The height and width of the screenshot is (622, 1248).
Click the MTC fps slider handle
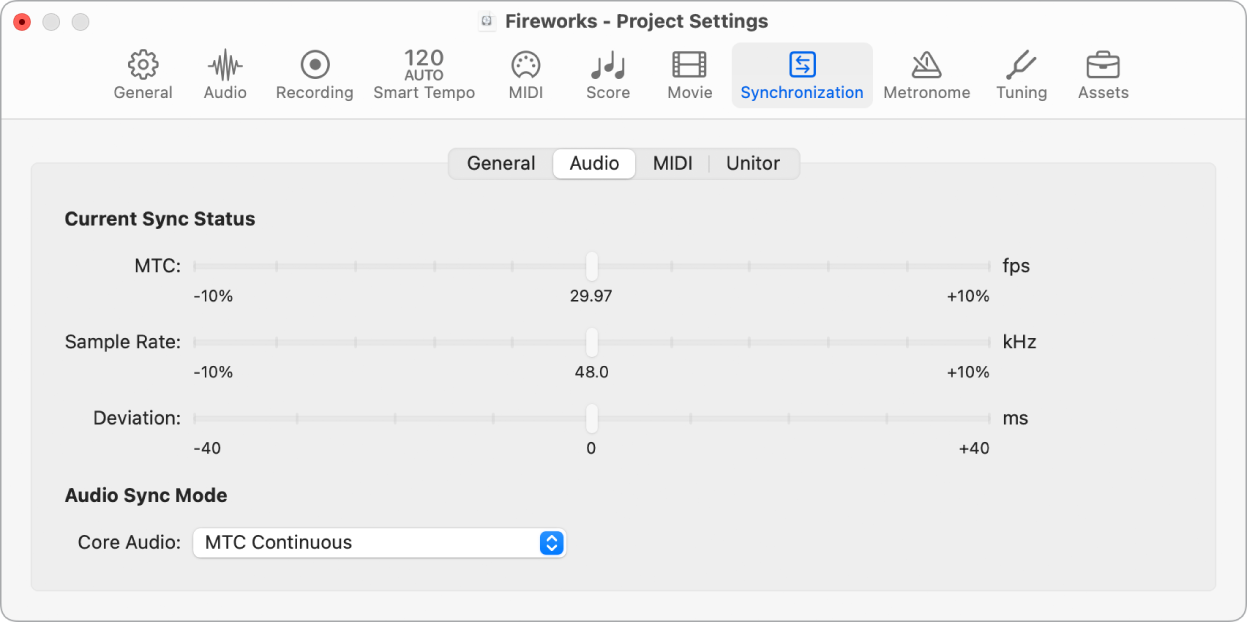pos(591,266)
